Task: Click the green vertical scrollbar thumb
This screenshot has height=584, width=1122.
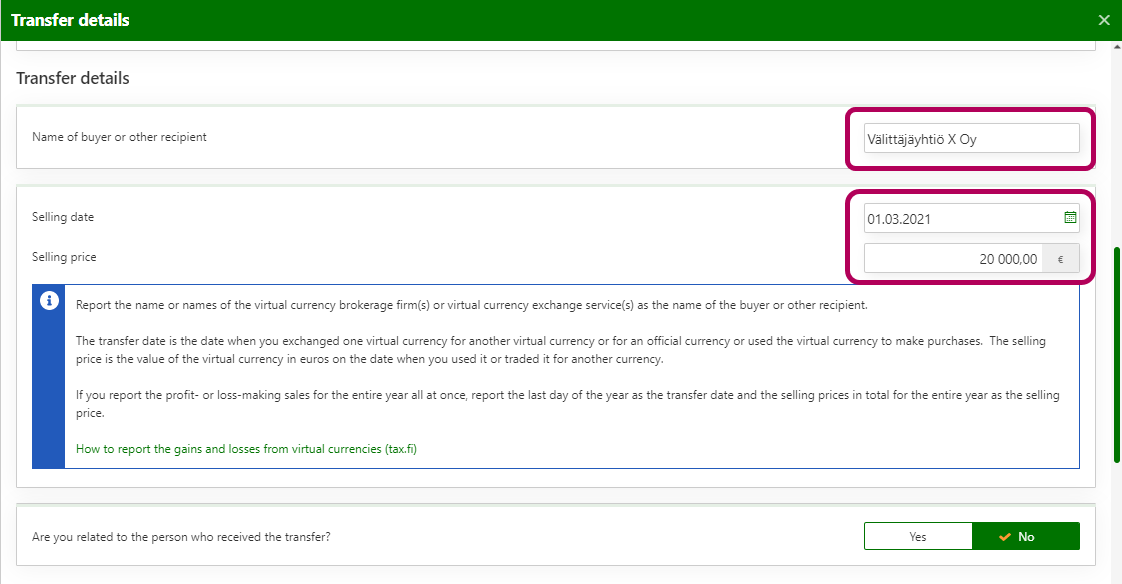Action: (1116, 355)
